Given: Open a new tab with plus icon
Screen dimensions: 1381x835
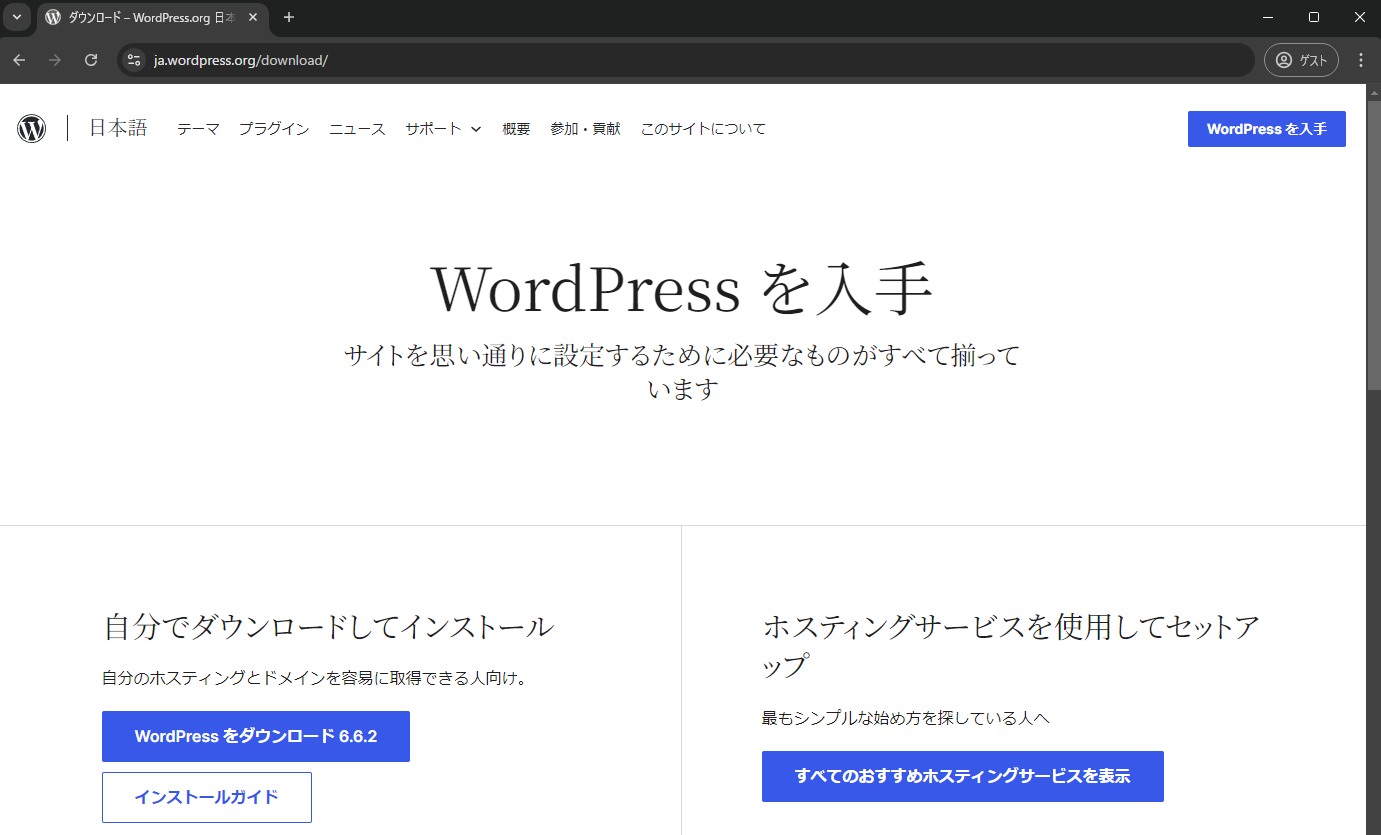Looking at the screenshot, I should pyautogui.click(x=289, y=17).
